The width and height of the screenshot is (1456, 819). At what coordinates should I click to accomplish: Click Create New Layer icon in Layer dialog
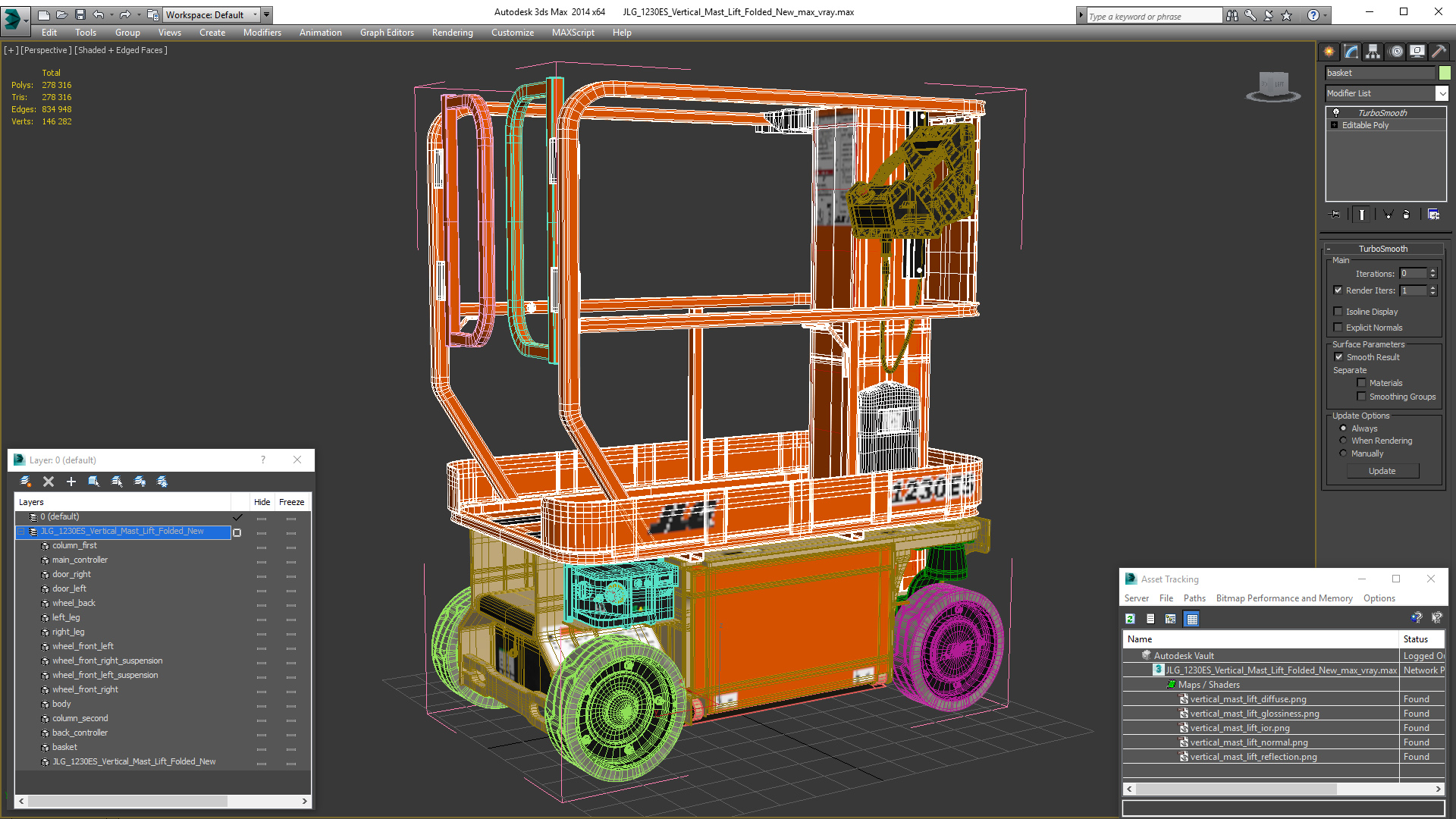26,482
